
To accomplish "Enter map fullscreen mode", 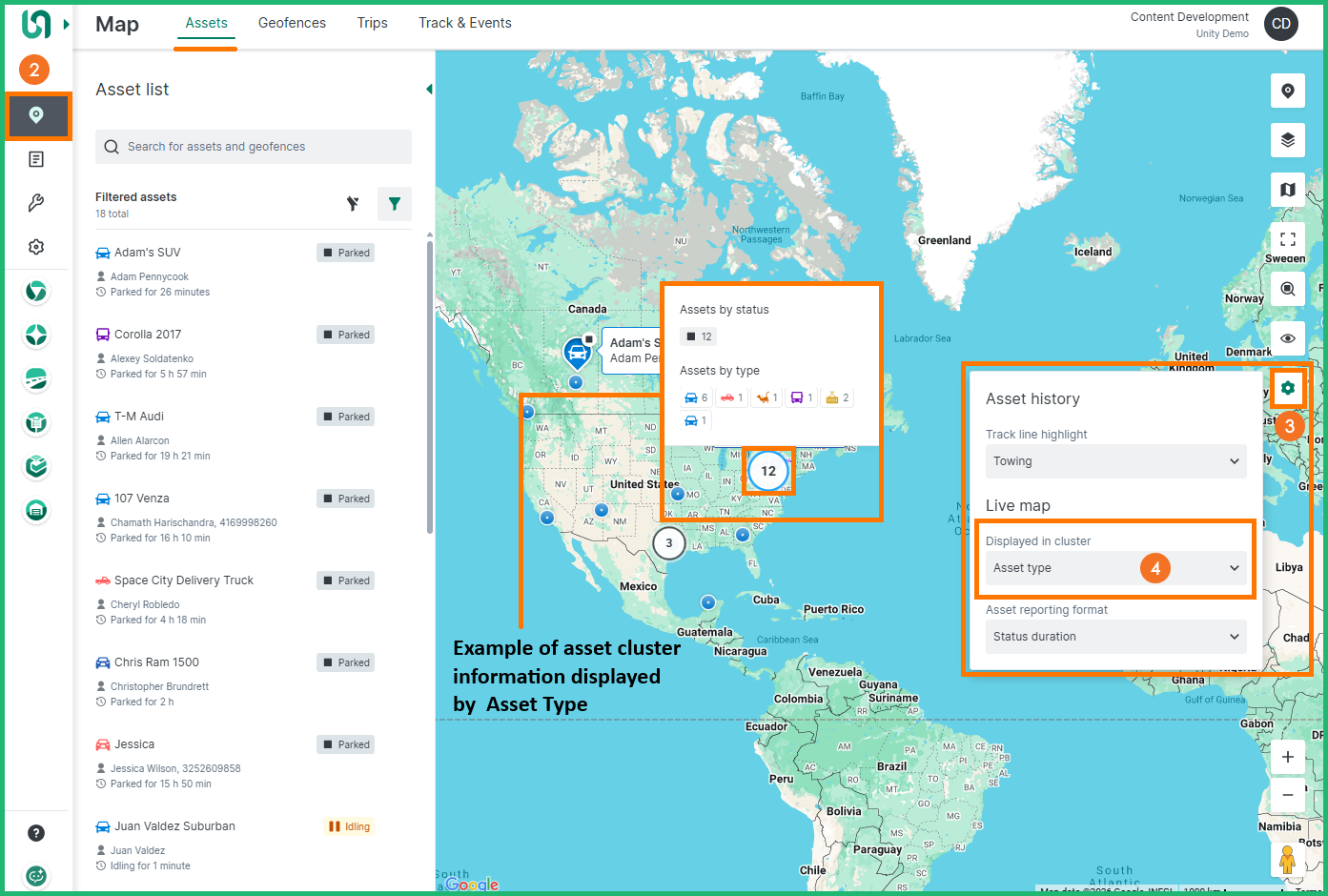I will point(1287,239).
